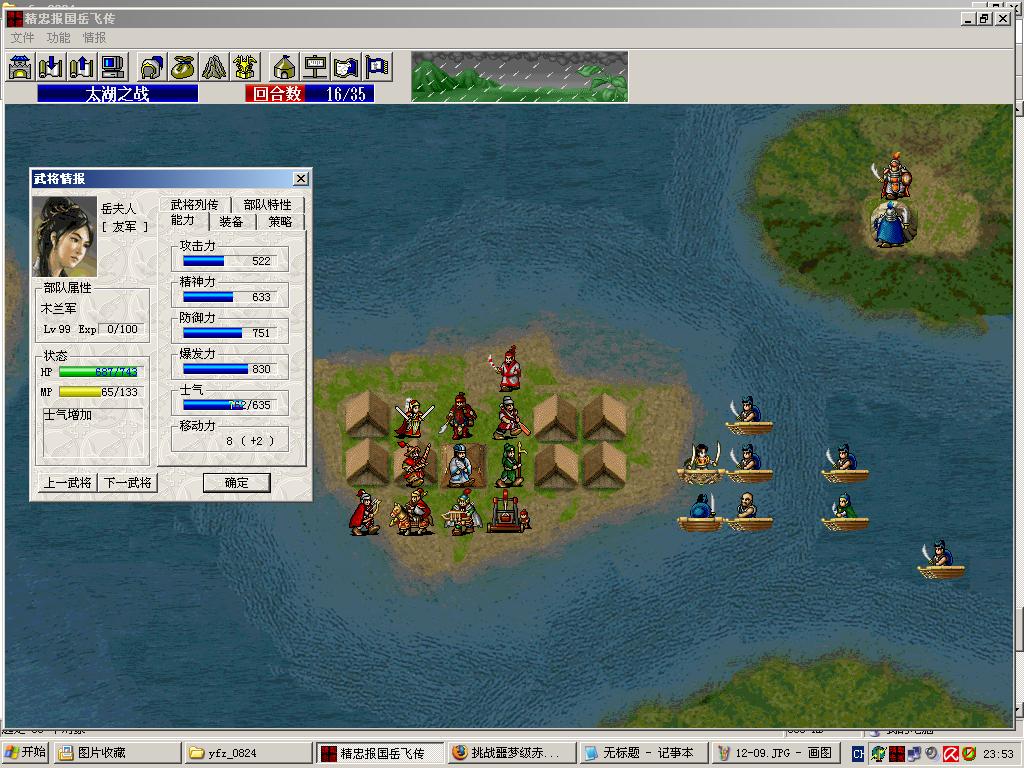Click the CH language indicator in the tray

[858, 754]
